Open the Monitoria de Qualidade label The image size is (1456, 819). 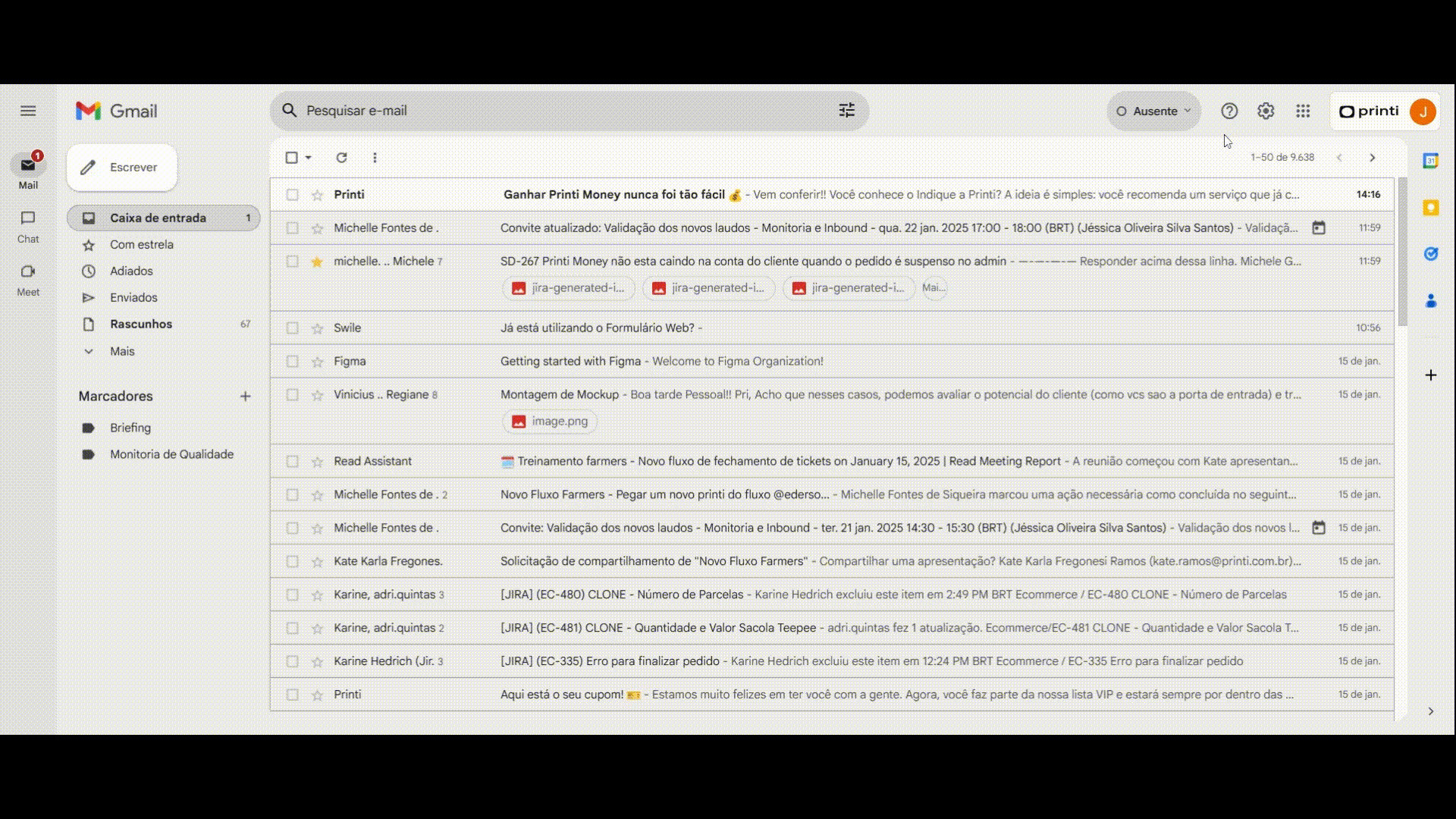pos(171,454)
